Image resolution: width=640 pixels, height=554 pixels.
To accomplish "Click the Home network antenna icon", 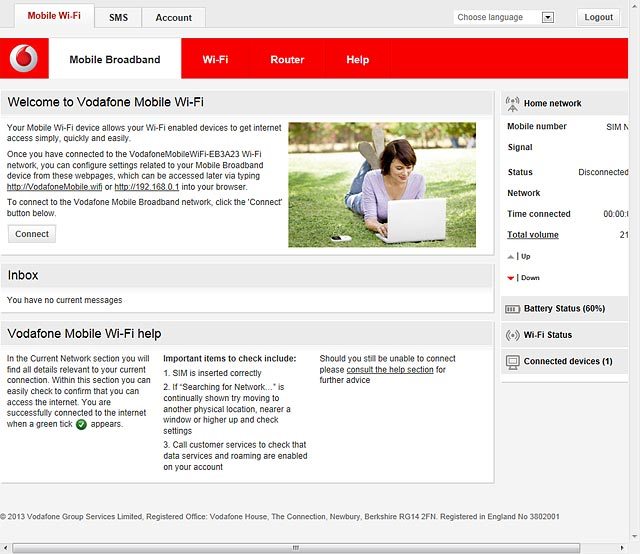I will point(512,104).
